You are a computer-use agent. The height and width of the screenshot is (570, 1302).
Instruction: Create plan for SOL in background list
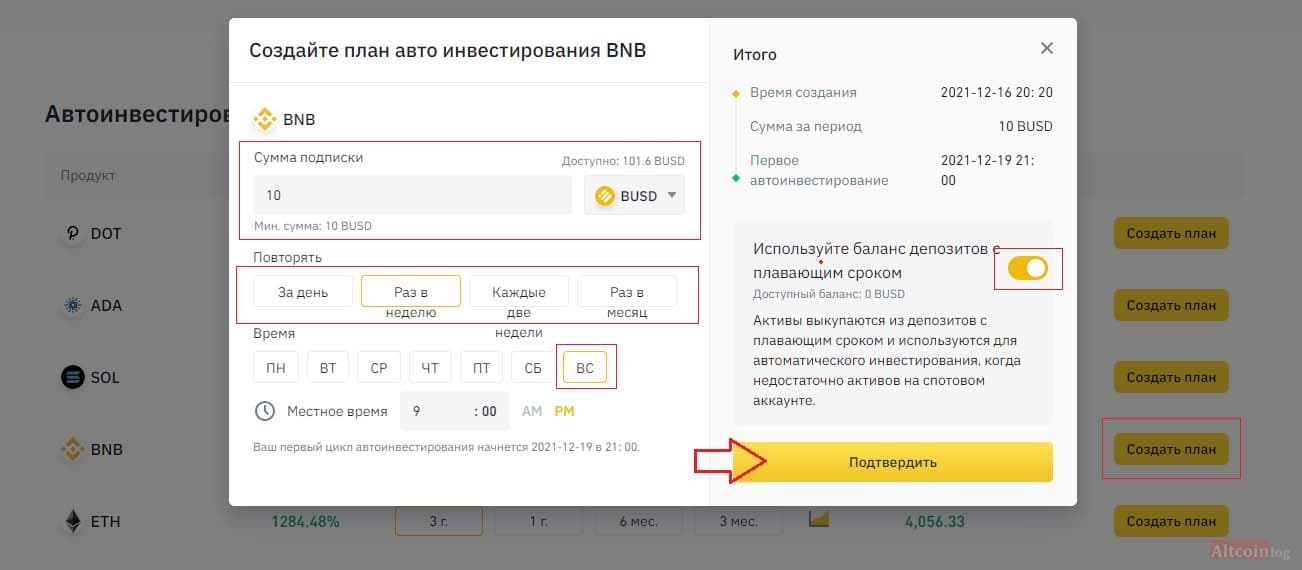point(1171,378)
